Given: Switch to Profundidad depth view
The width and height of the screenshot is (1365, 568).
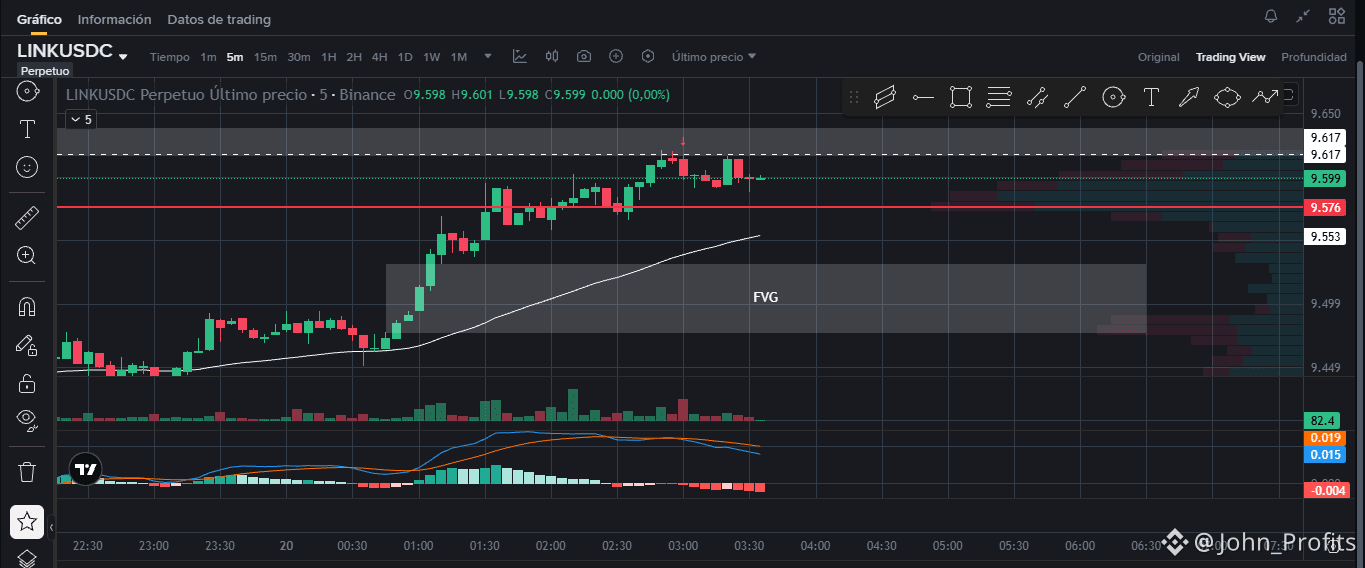Looking at the screenshot, I should coord(1313,57).
